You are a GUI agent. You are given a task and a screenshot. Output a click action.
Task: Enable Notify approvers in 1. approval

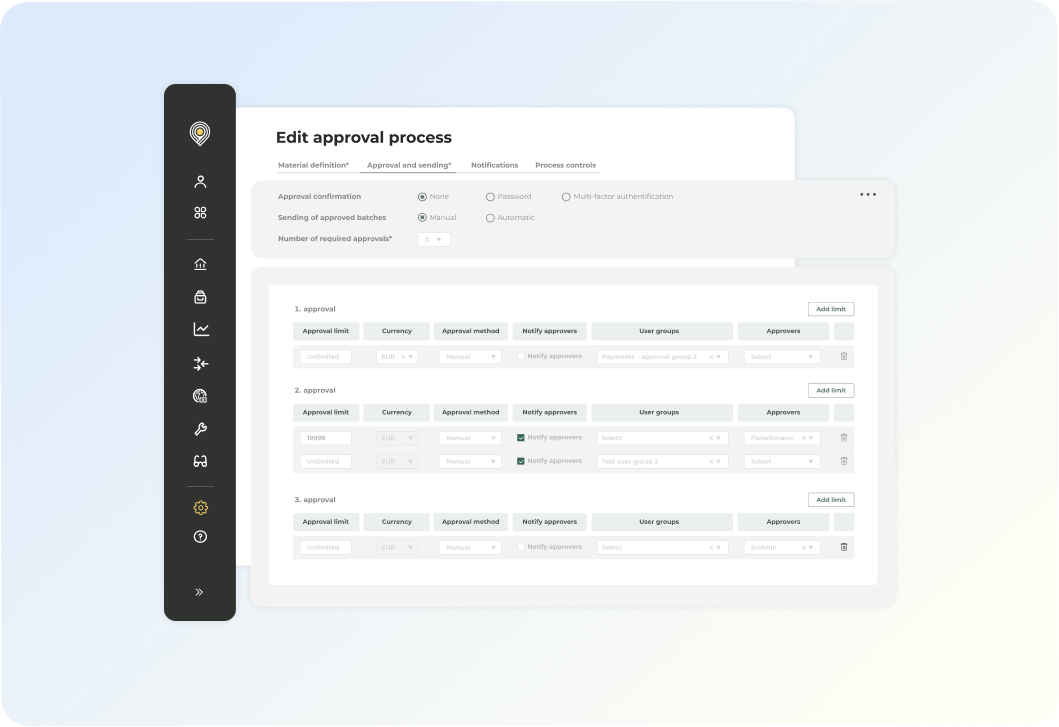pyautogui.click(x=521, y=356)
